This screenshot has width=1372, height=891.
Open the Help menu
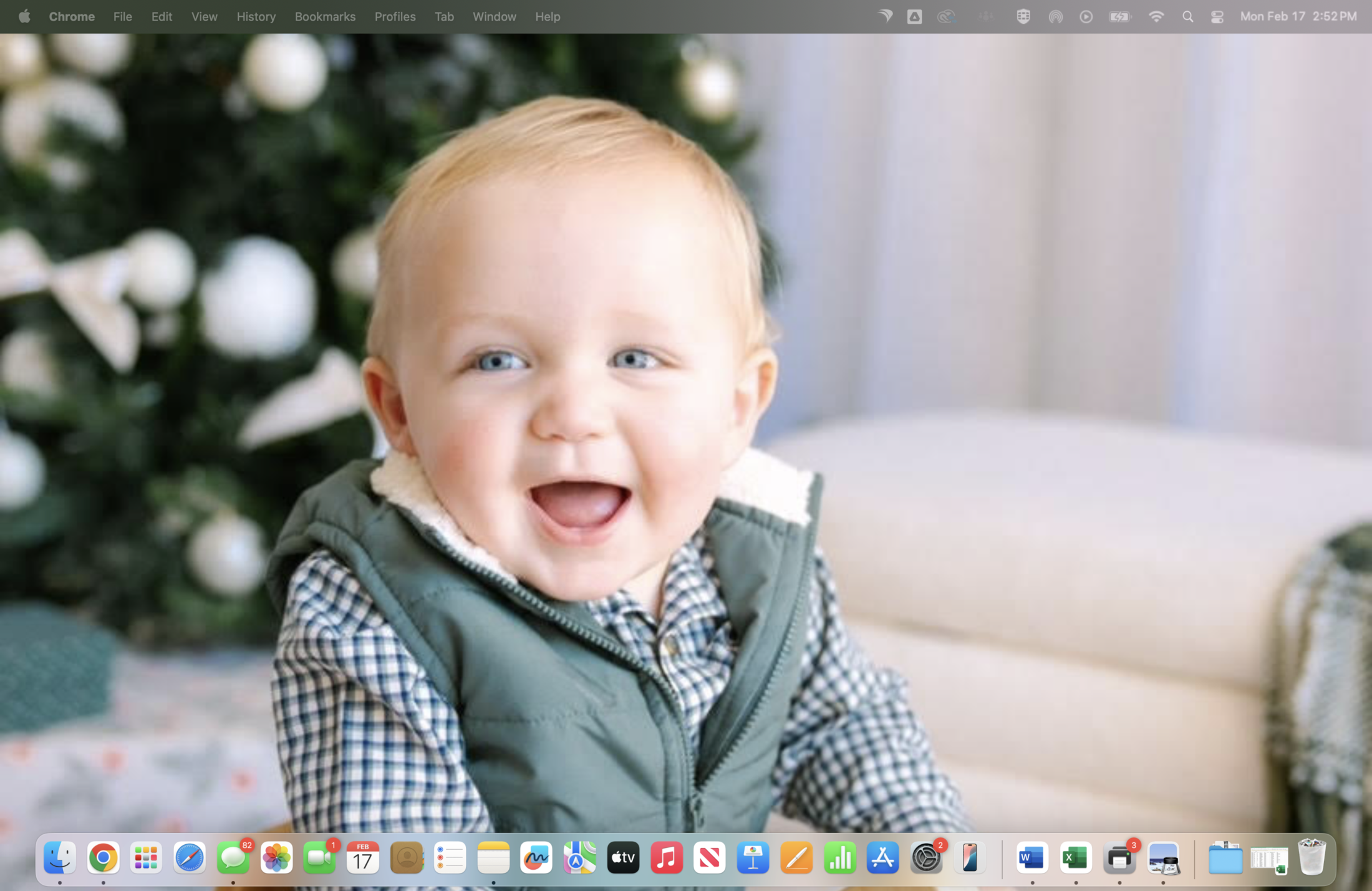[548, 17]
